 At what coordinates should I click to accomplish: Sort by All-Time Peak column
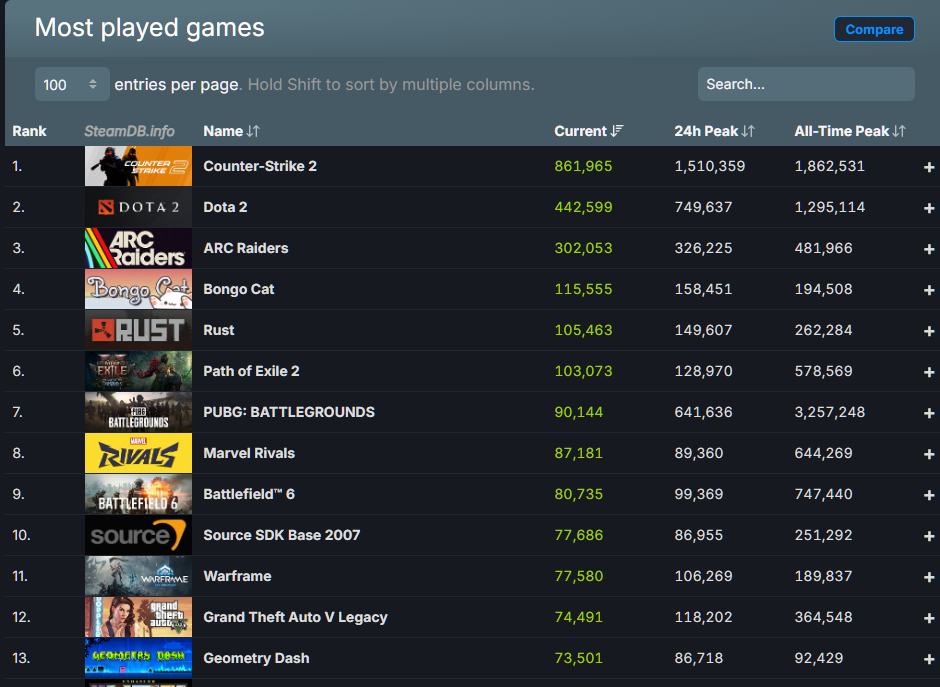click(x=849, y=131)
